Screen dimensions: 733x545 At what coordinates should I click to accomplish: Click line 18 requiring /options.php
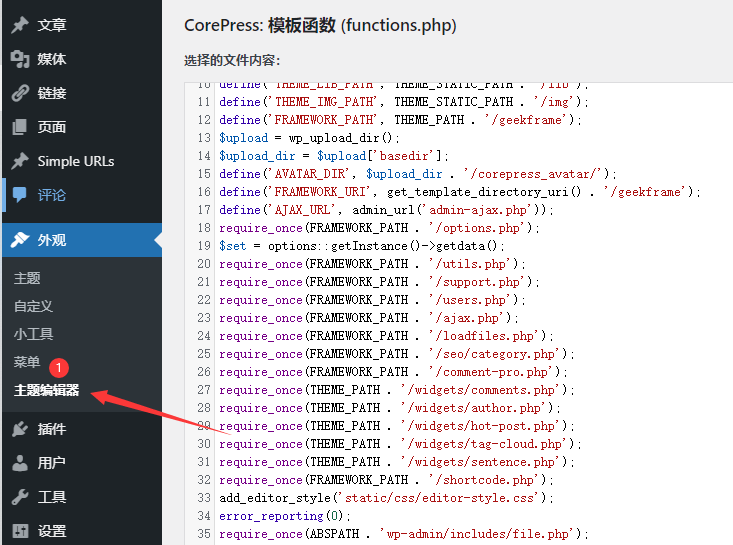[x=379, y=228]
